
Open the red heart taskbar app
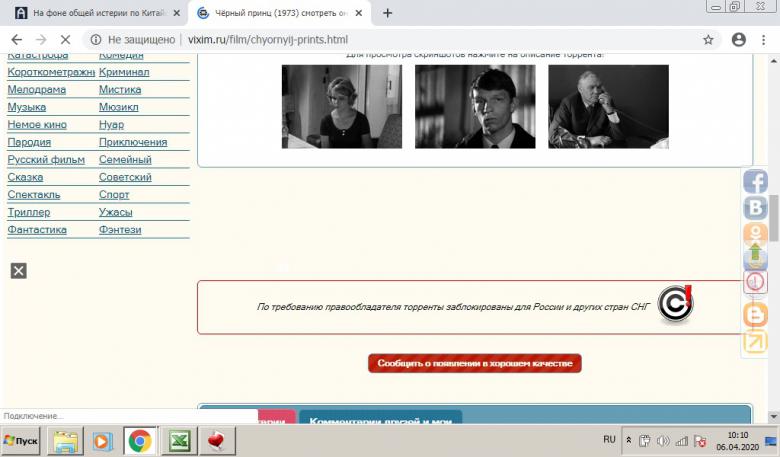216,441
